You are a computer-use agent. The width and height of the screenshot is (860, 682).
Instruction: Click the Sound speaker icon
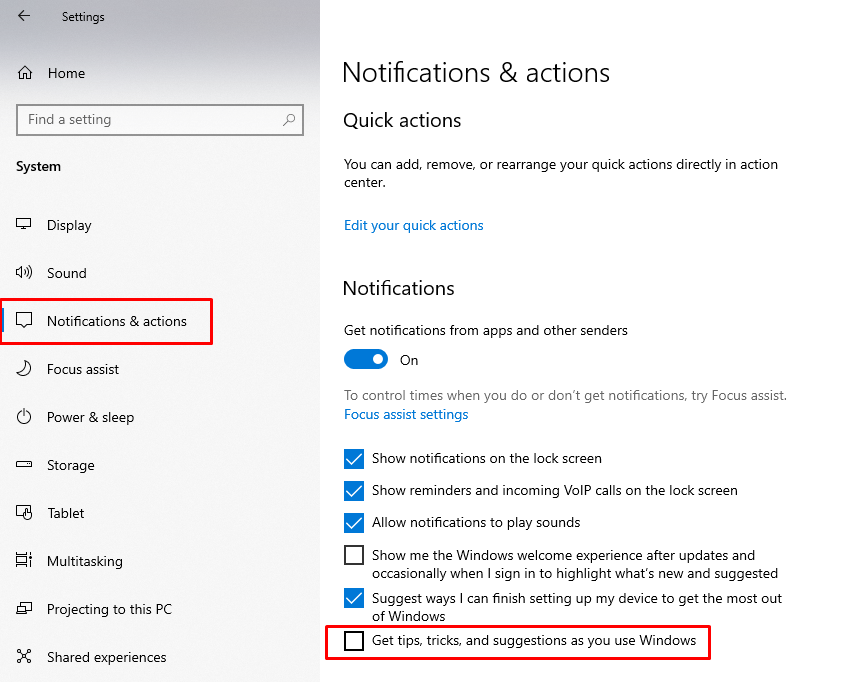[x=25, y=273]
